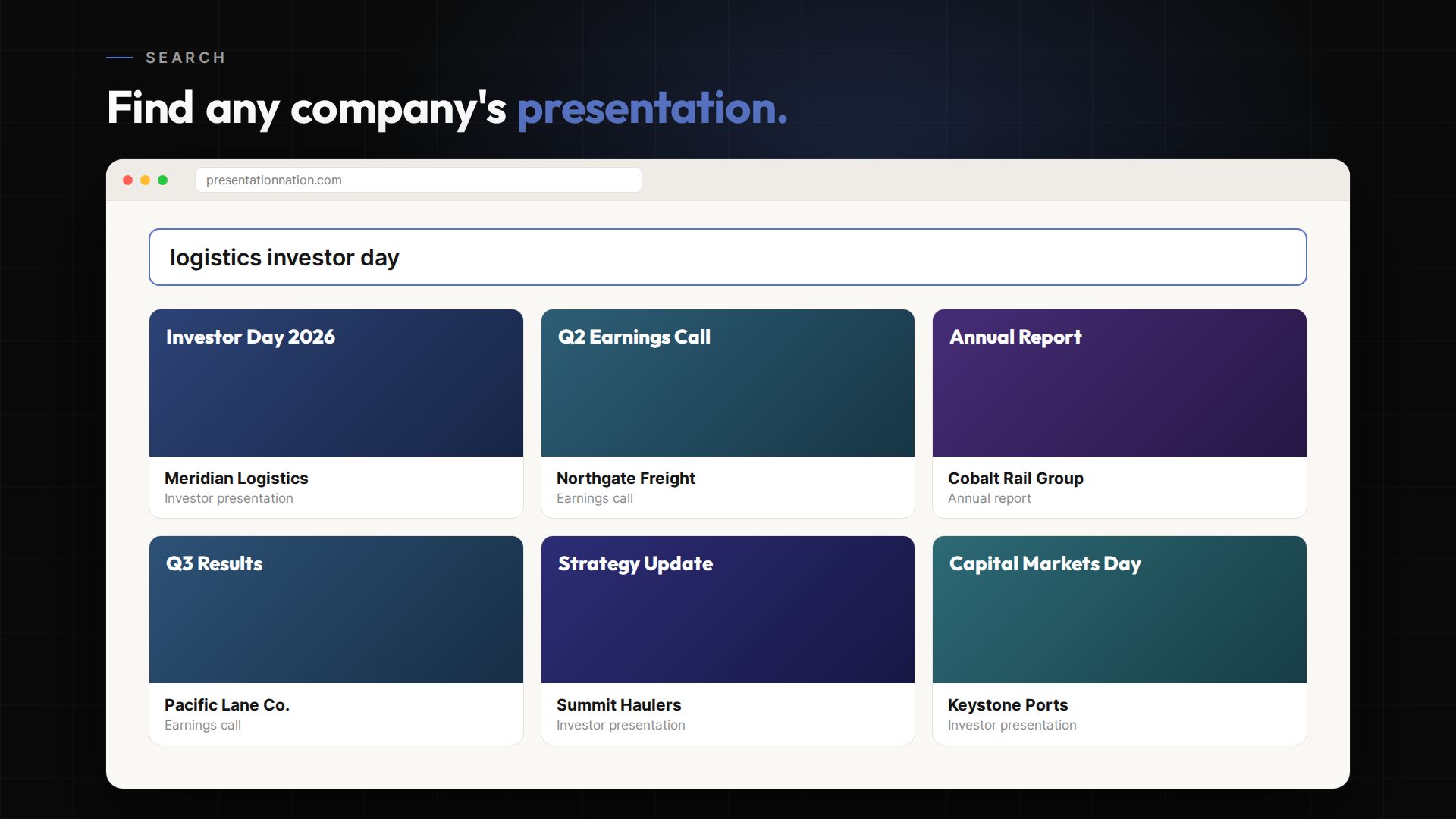
Task: Click the search field containing 'logistics investor day'
Action: [728, 257]
